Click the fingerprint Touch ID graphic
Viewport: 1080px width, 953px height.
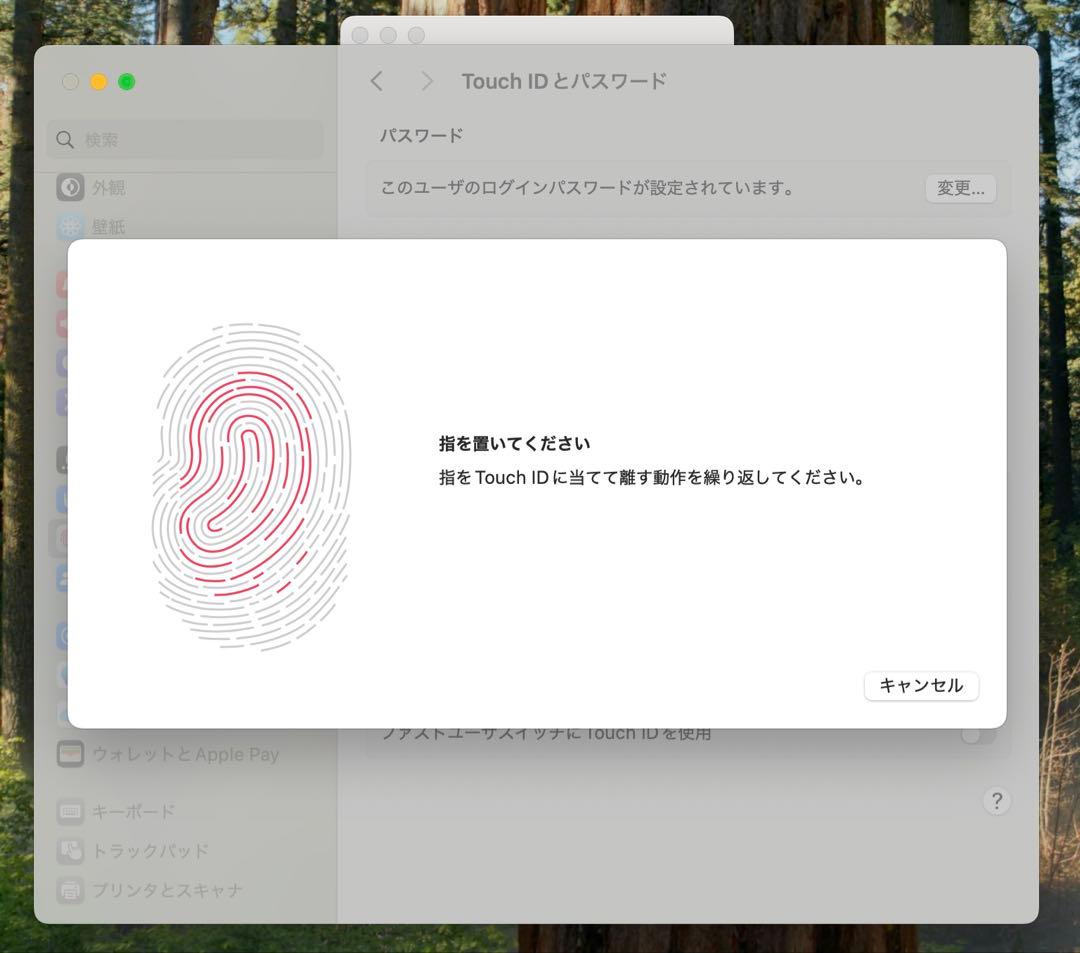pos(251,487)
